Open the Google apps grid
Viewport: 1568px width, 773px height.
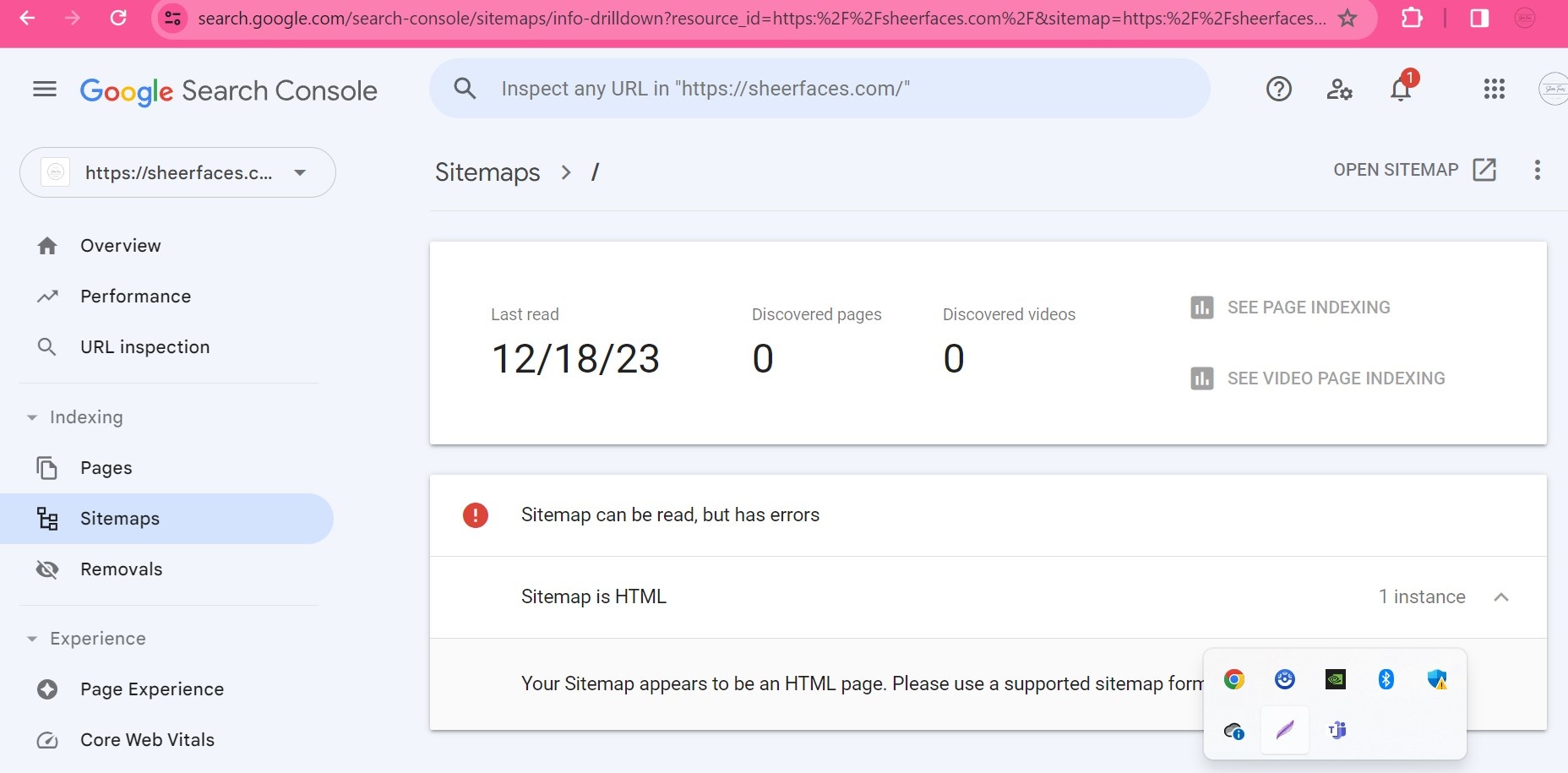[x=1494, y=89]
